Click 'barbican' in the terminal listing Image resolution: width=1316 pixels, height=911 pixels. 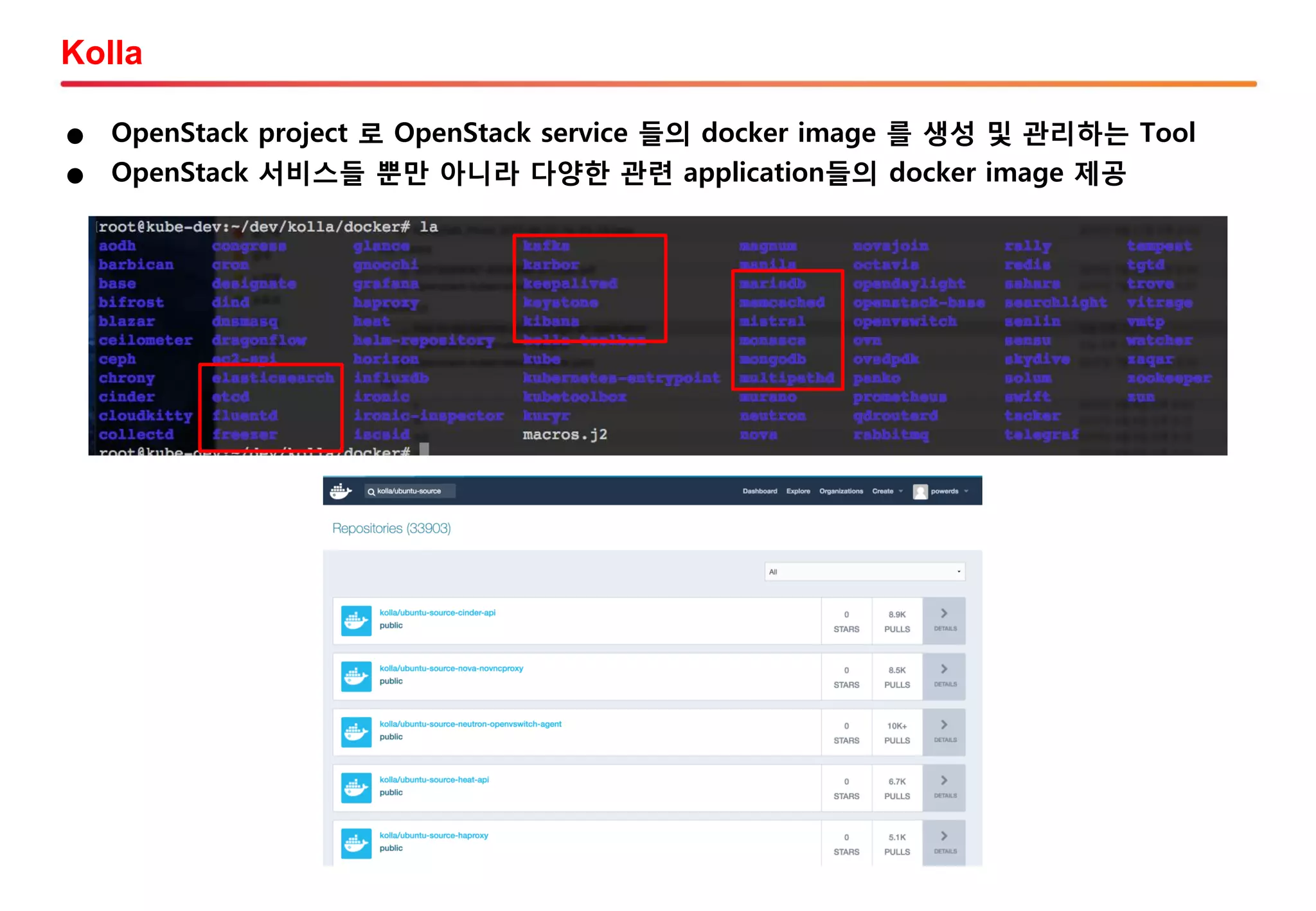[x=136, y=265]
